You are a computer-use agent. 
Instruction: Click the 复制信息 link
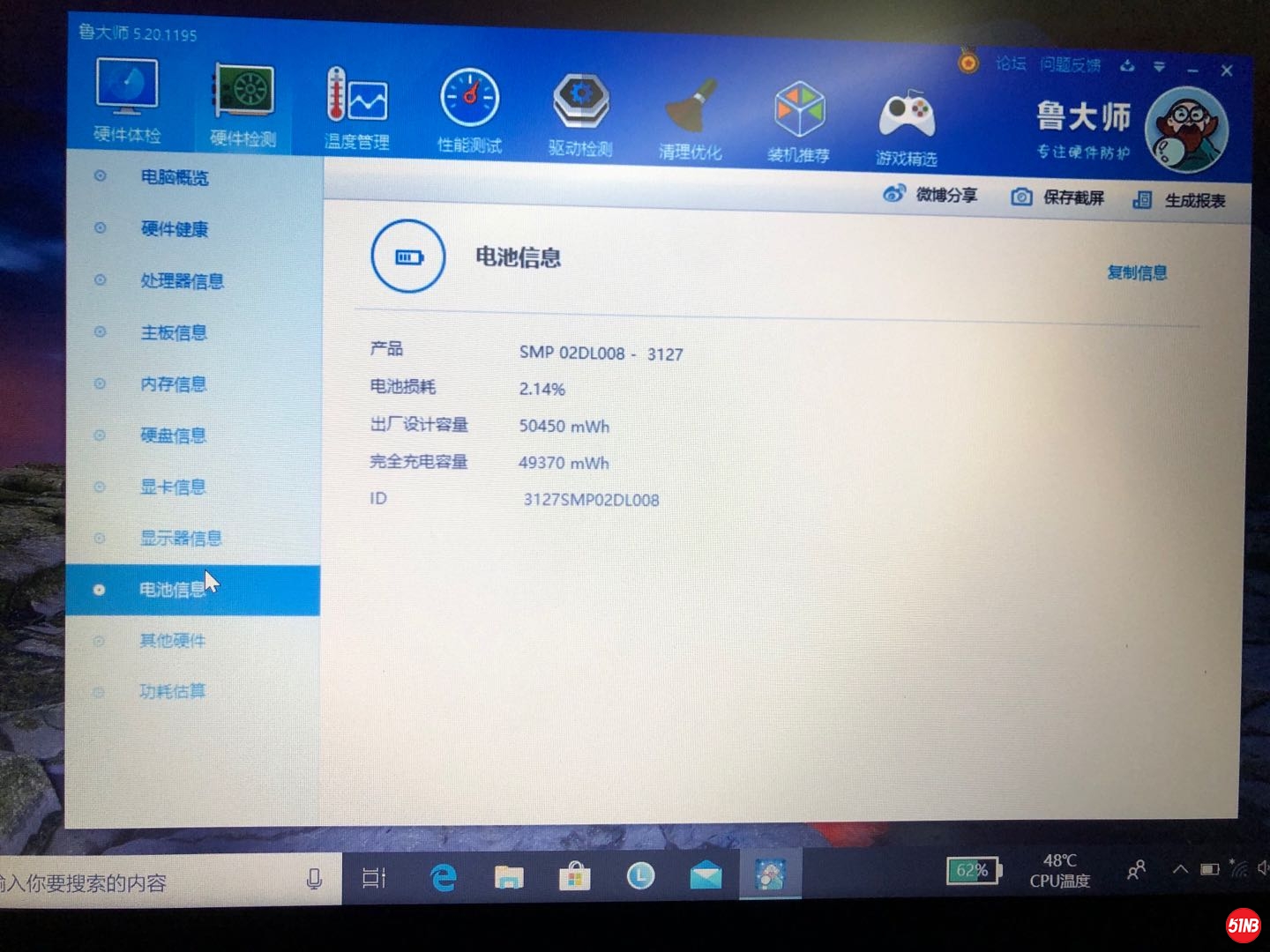tap(1138, 272)
